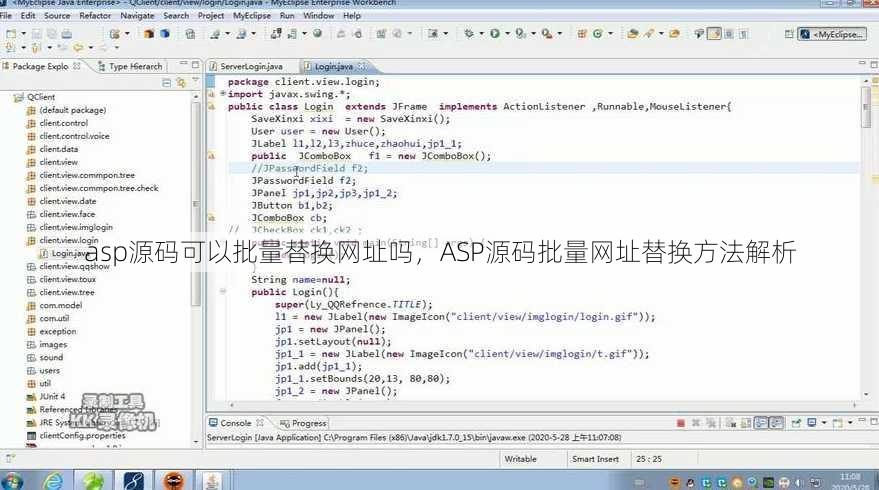
Task: Toggle Pin Console button
Action: [x=795, y=423]
